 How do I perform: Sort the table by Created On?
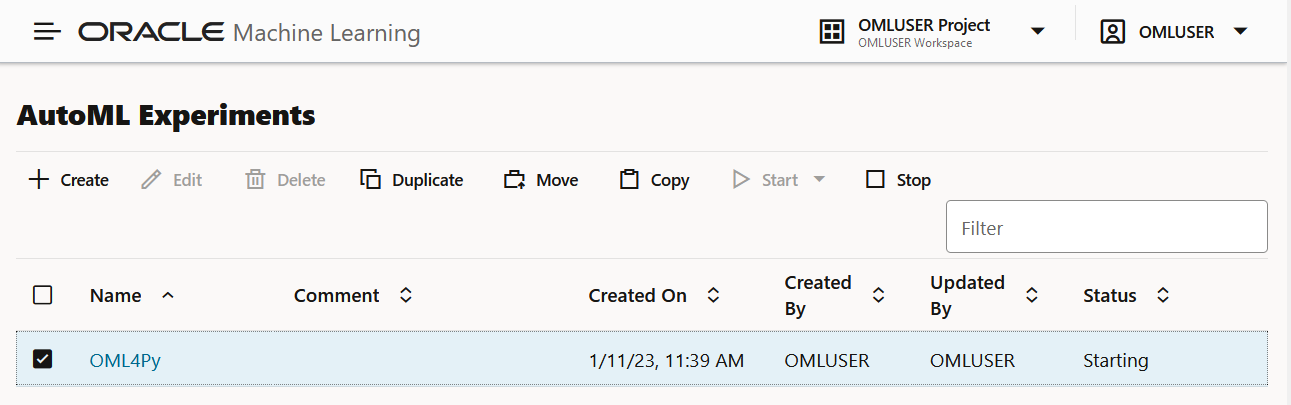pyautogui.click(x=713, y=295)
